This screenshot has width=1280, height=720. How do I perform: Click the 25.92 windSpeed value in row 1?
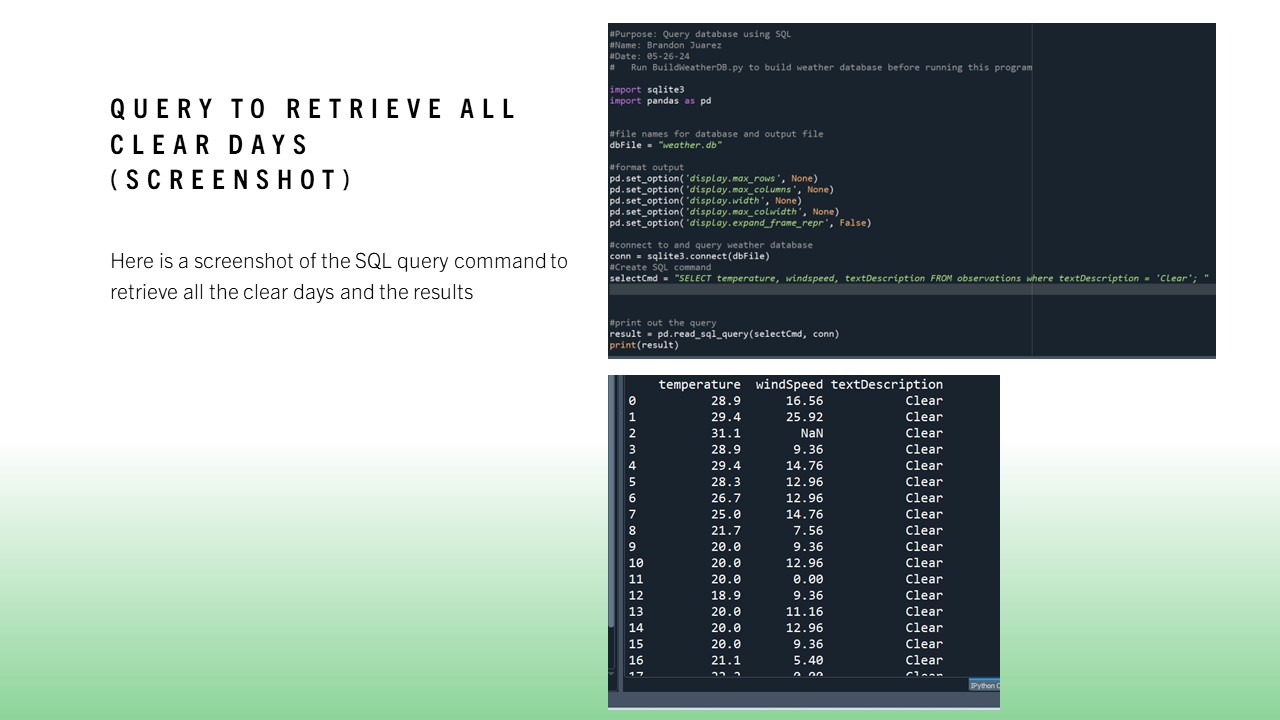[x=804, y=417]
